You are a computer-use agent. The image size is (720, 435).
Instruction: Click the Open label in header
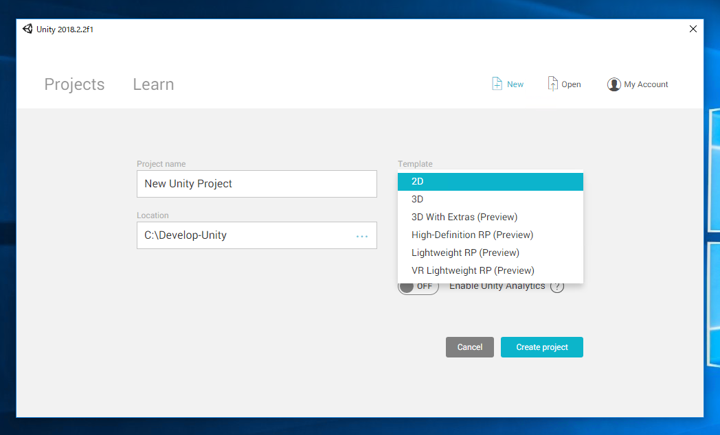[x=571, y=85]
